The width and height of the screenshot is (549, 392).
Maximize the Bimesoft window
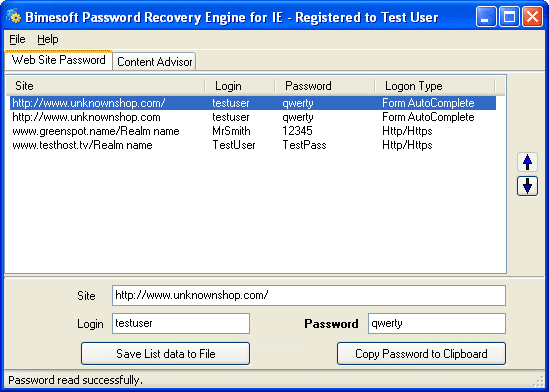click(509, 16)
